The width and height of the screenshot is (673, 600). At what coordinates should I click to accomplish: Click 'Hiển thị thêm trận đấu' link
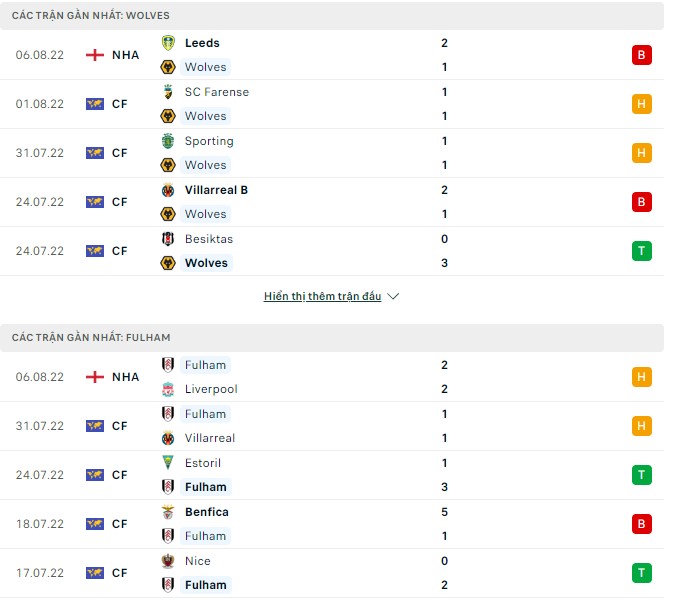322,297
